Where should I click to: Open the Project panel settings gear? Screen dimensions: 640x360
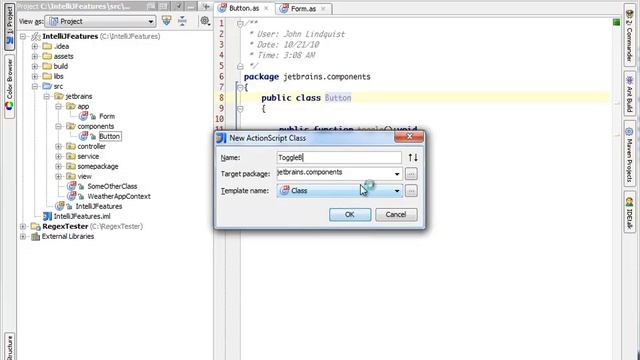coord(205,20)
